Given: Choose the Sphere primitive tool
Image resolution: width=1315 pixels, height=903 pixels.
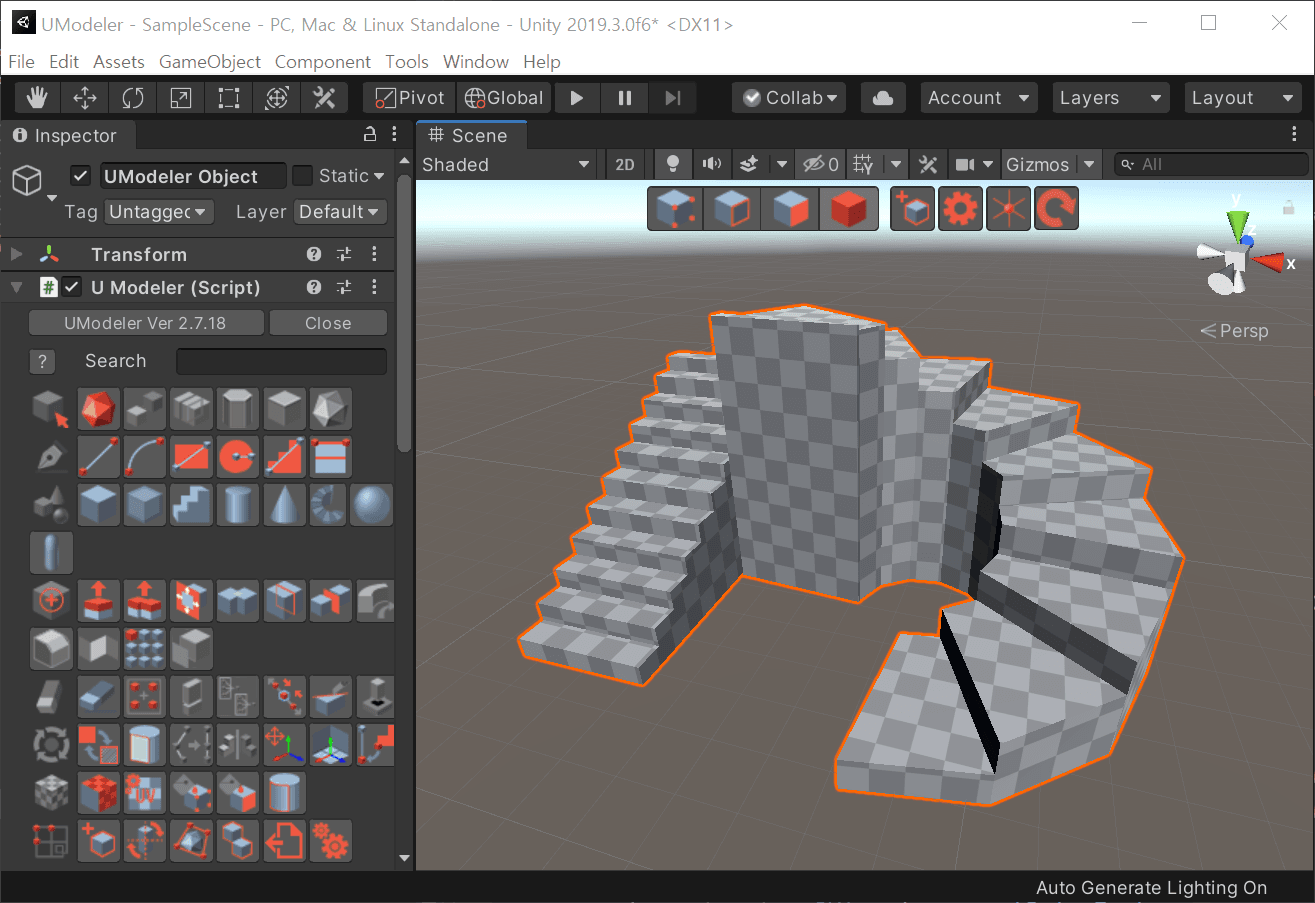Looking at the screenshot, I should click(x=372, y=505).
